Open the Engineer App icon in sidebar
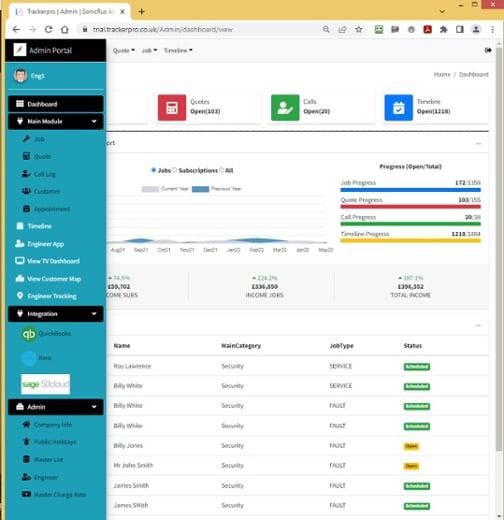This screenshot has width=504, height=520. [x=20, y=244]
